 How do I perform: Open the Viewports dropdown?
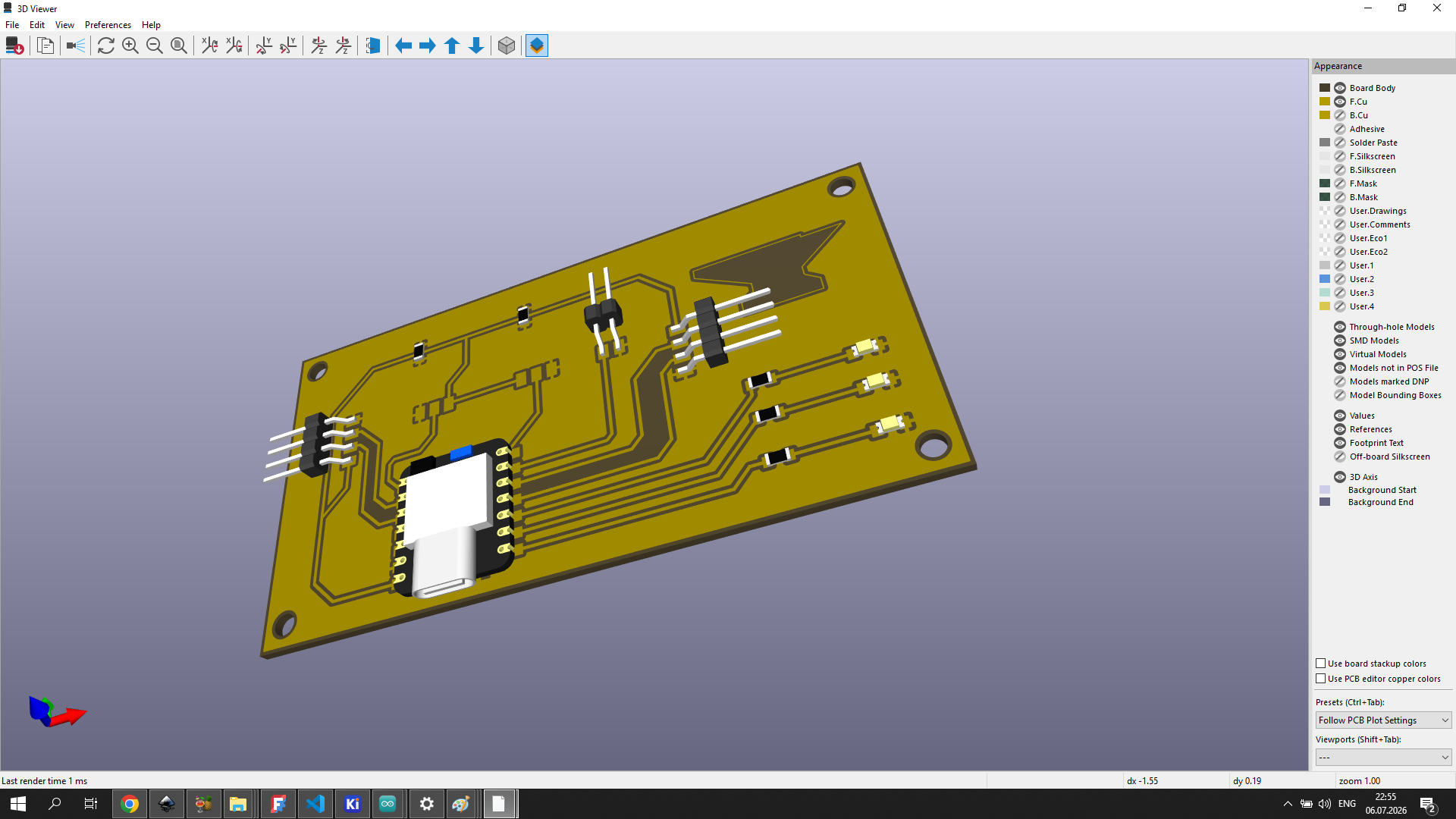pos(1383,758)
